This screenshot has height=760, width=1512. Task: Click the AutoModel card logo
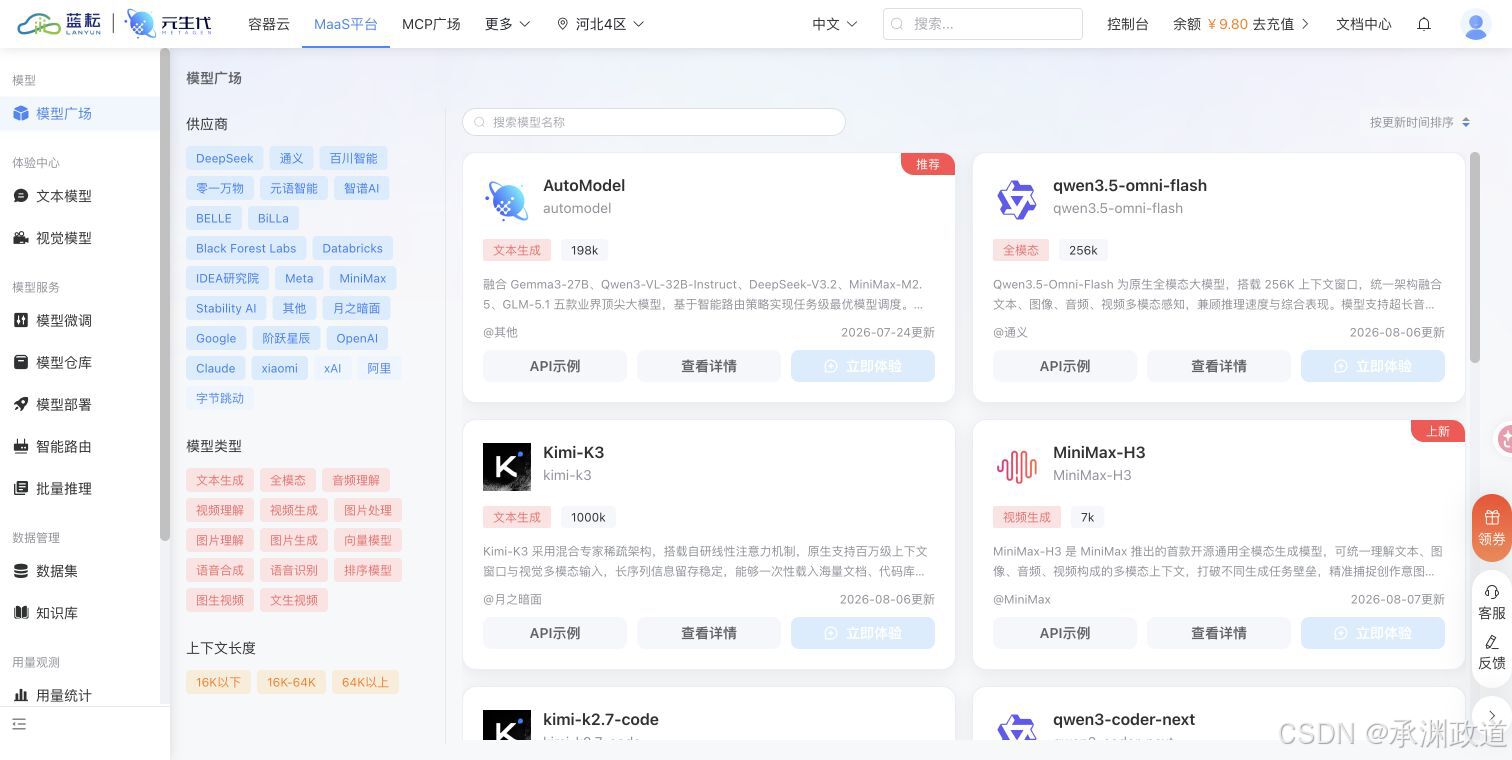click(x=507, y=200)
